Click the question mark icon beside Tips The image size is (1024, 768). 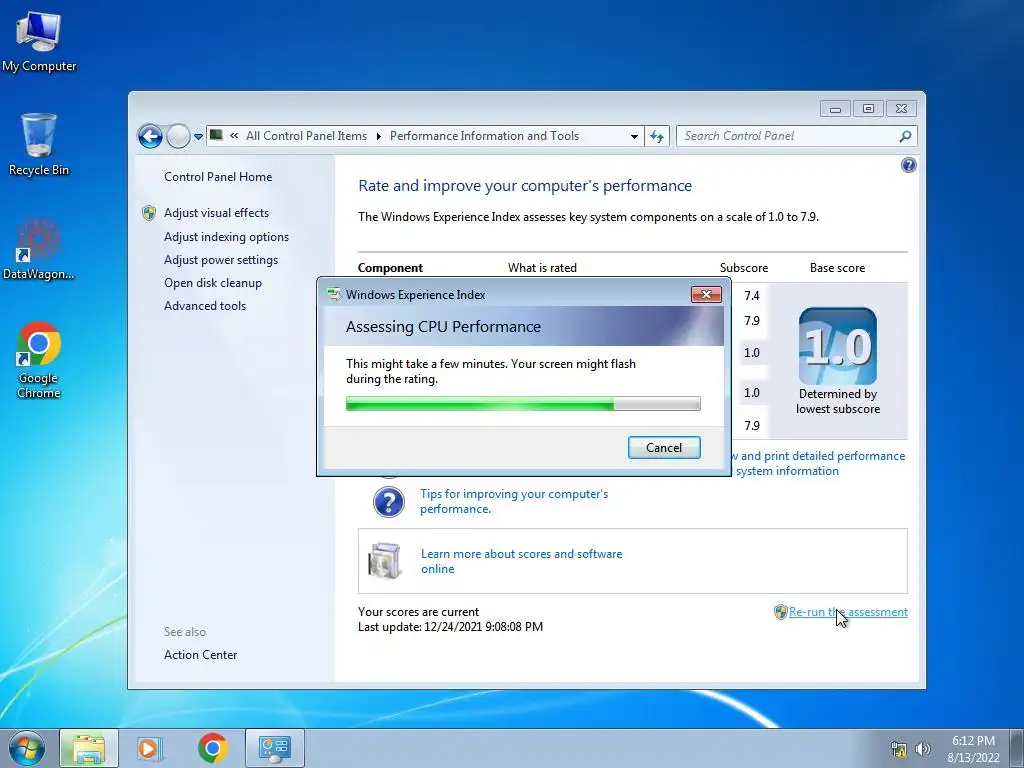point(389,502)
